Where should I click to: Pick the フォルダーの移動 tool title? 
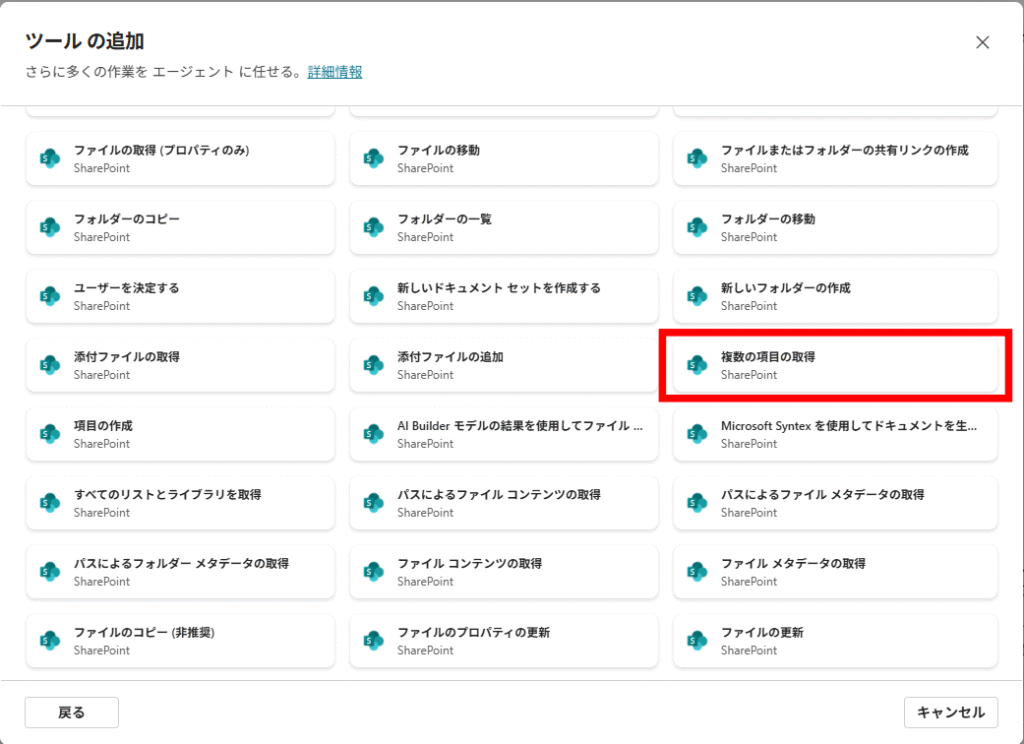768,219
